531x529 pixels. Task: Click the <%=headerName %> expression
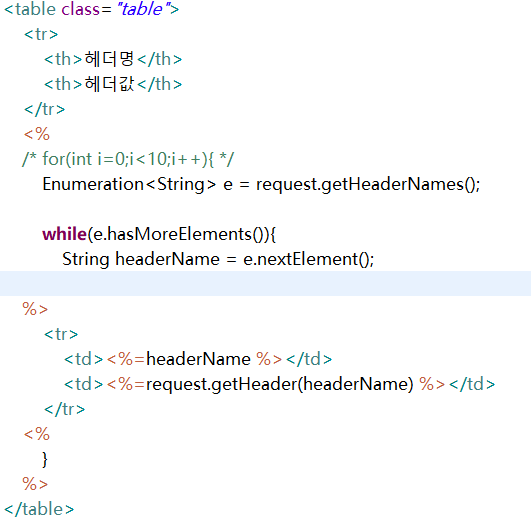[194, 359]
